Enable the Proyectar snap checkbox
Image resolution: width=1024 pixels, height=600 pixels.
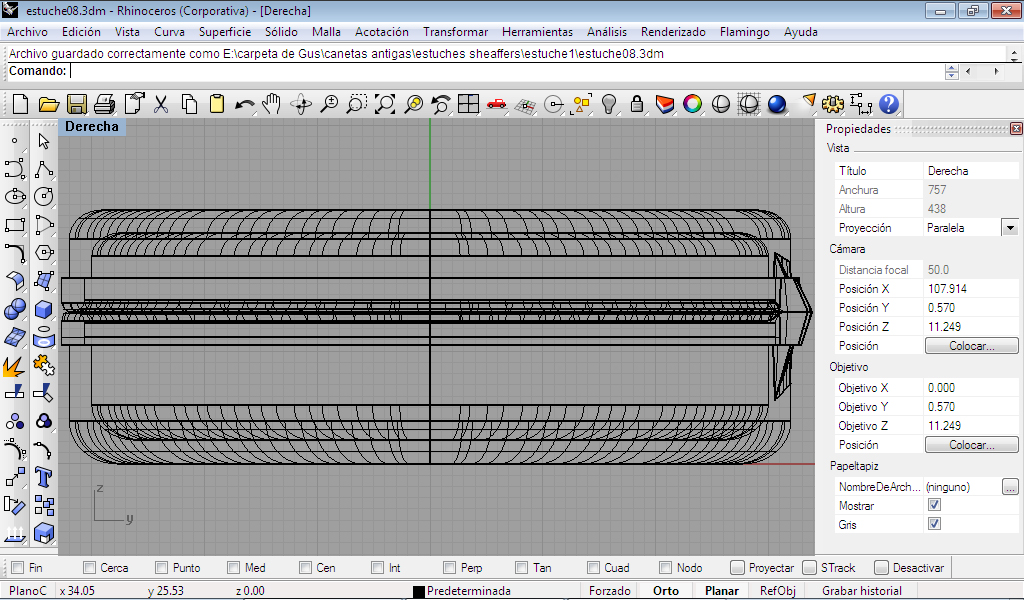tap(737, 568)
